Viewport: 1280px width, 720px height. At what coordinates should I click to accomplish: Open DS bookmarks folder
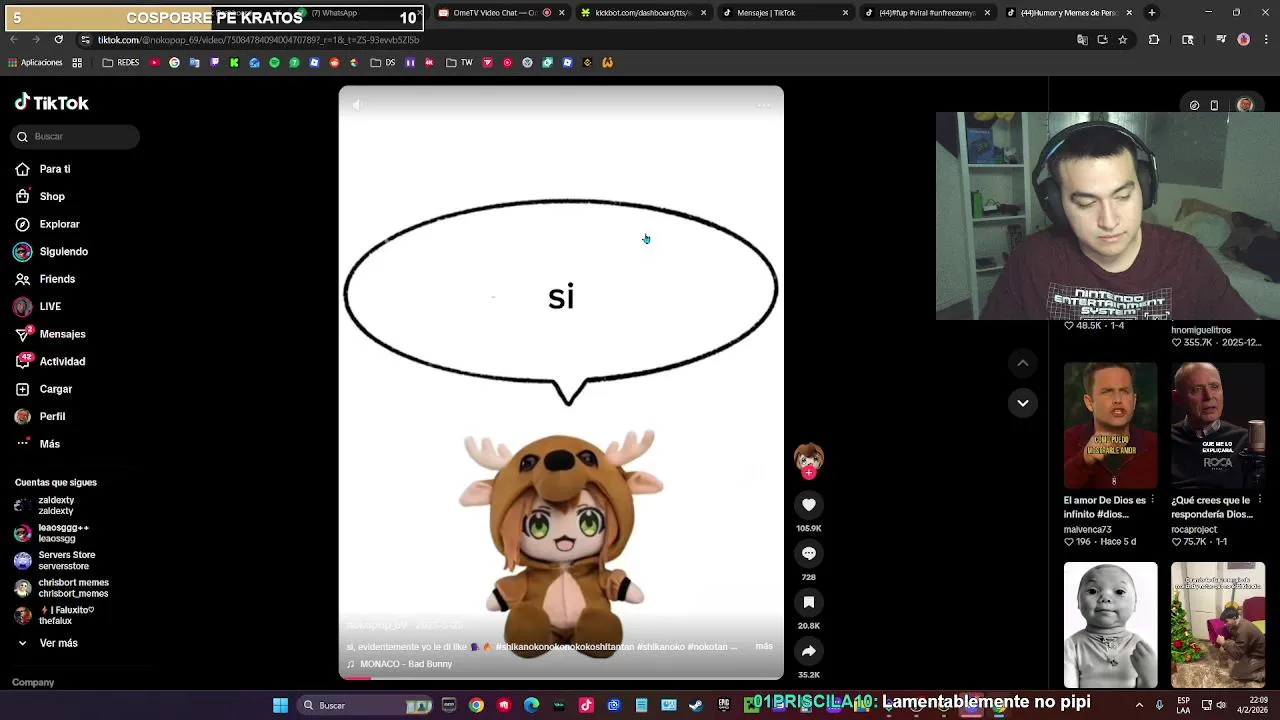383,62
